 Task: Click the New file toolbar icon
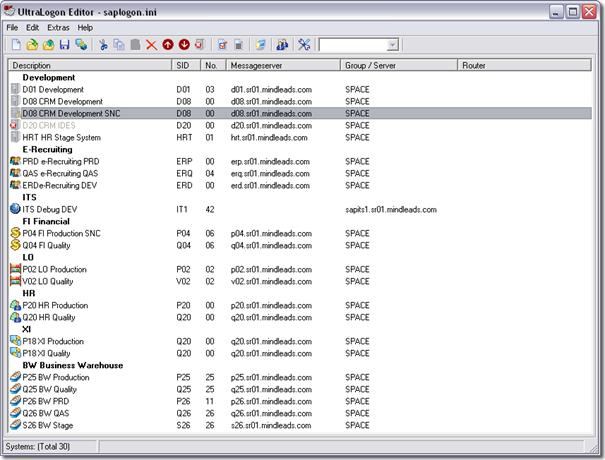[x=16, y=45]
